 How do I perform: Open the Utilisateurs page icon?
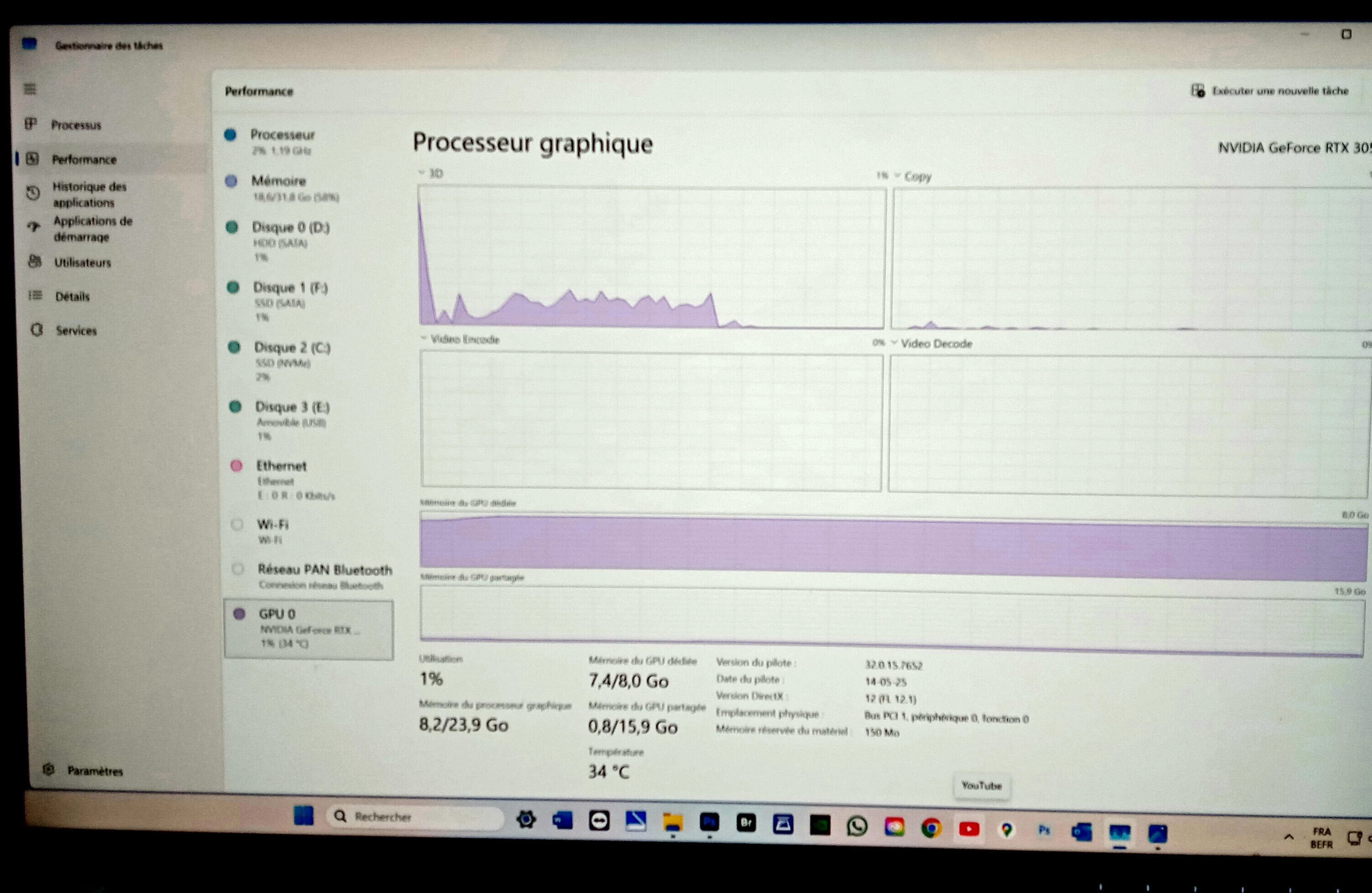pyautogui.click(x=35, y=262)
